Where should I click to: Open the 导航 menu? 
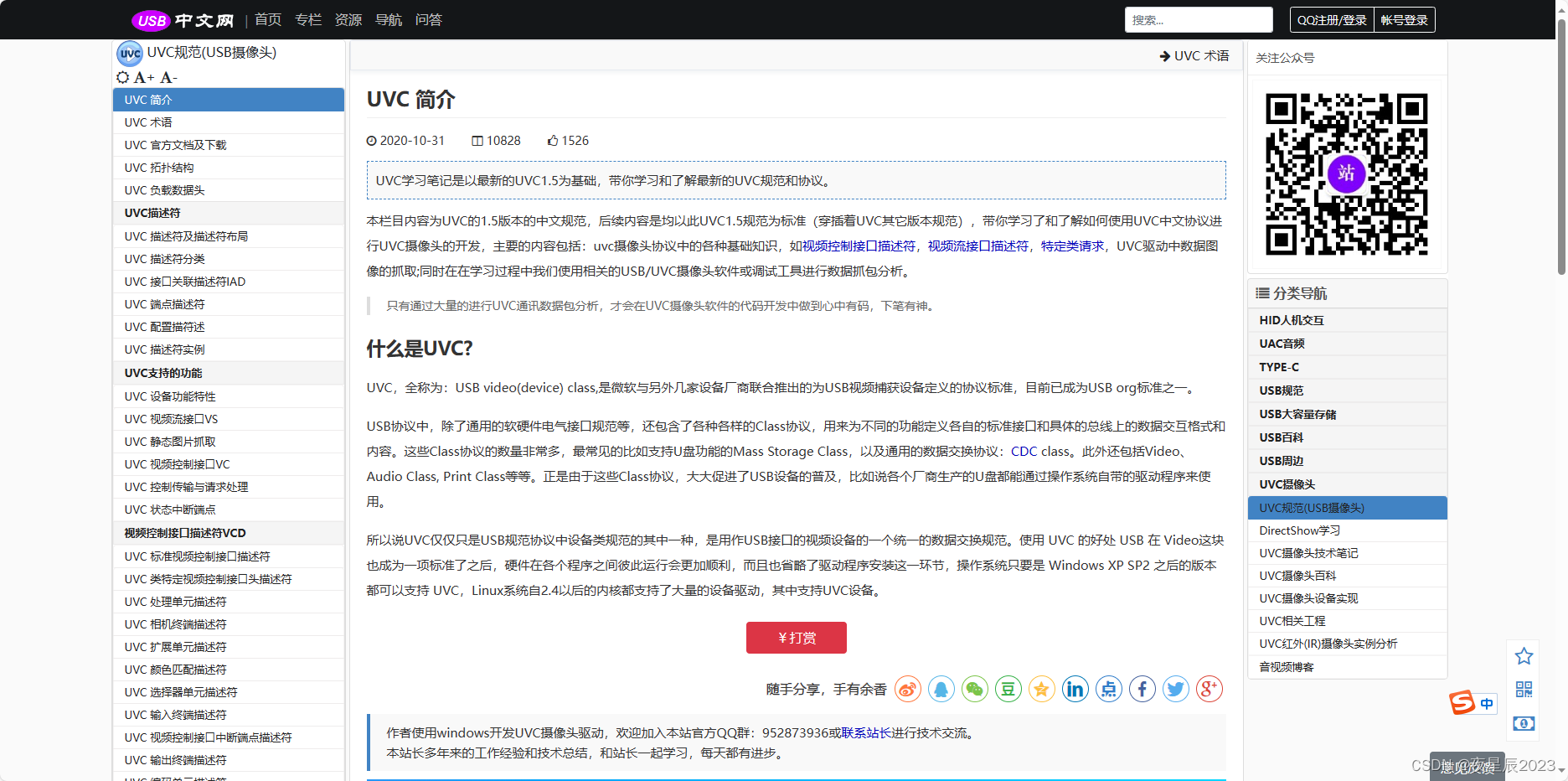[x=389, y=19]
